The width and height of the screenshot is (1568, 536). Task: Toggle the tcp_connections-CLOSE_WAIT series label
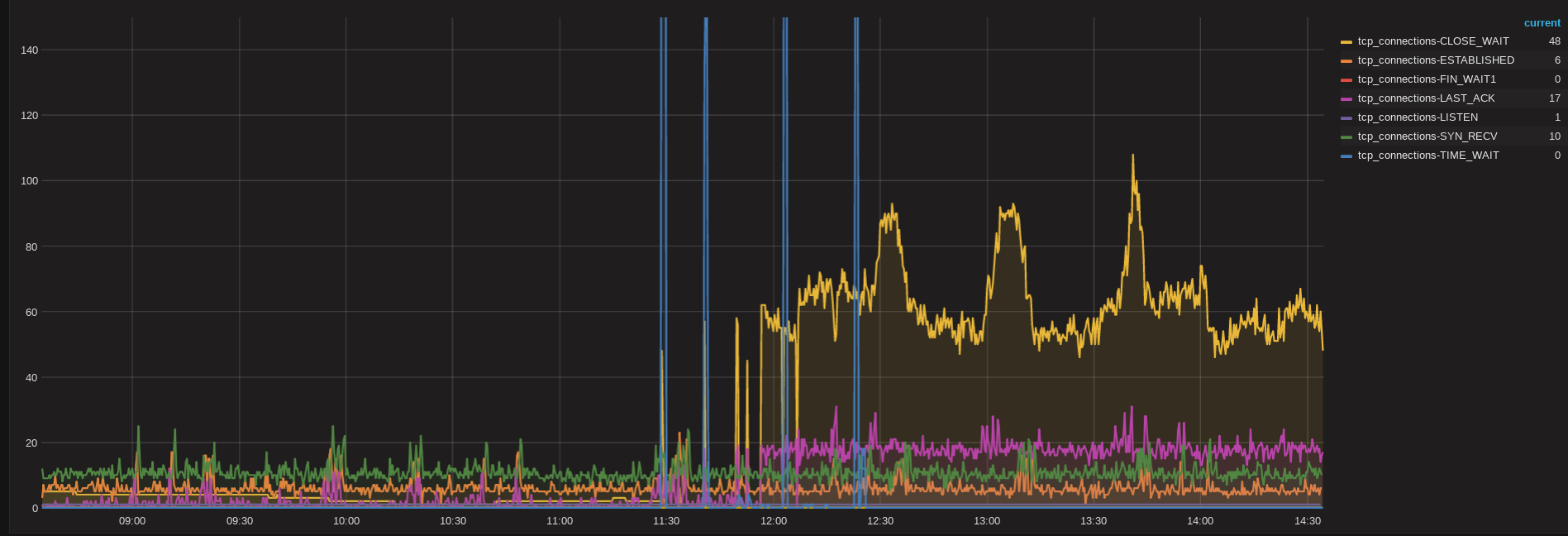coord(1432,41)
